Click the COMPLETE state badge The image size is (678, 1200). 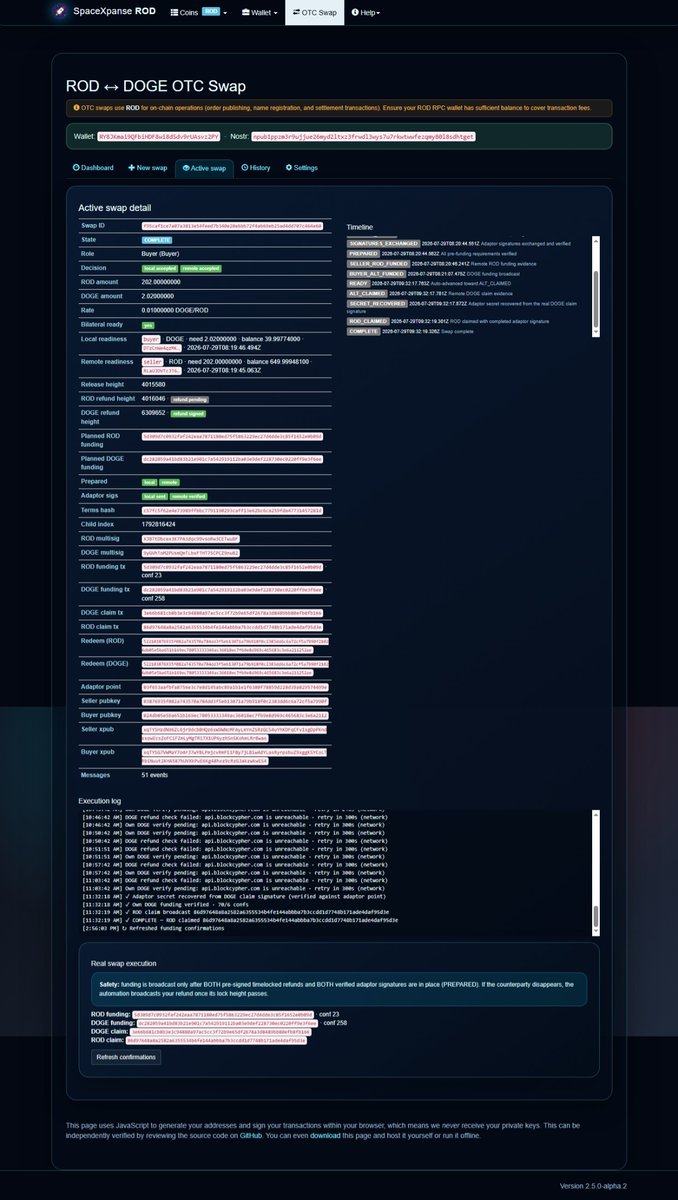[157, 240]
